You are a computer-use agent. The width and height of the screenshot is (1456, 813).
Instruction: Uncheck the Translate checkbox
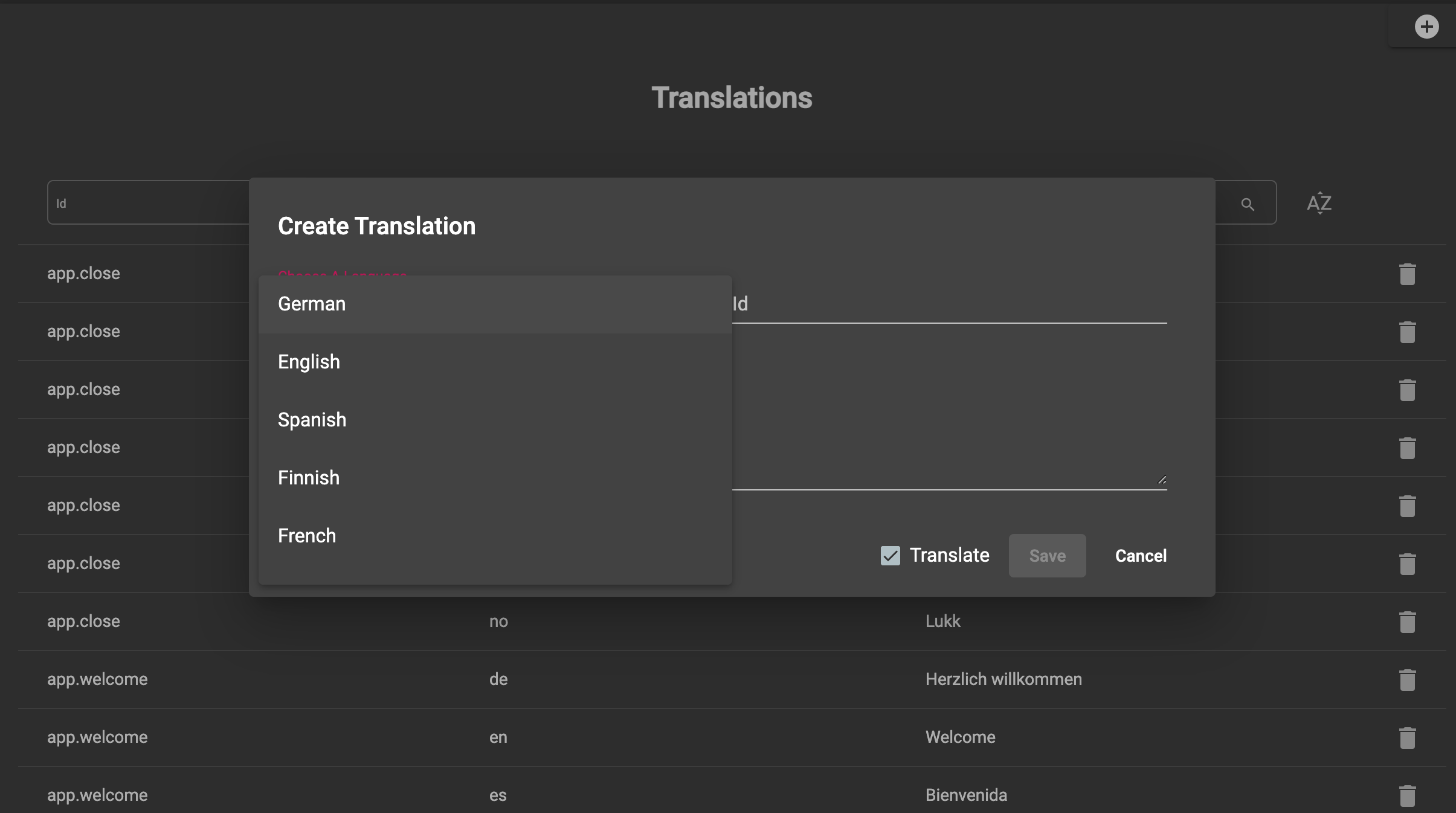(890, 556)
